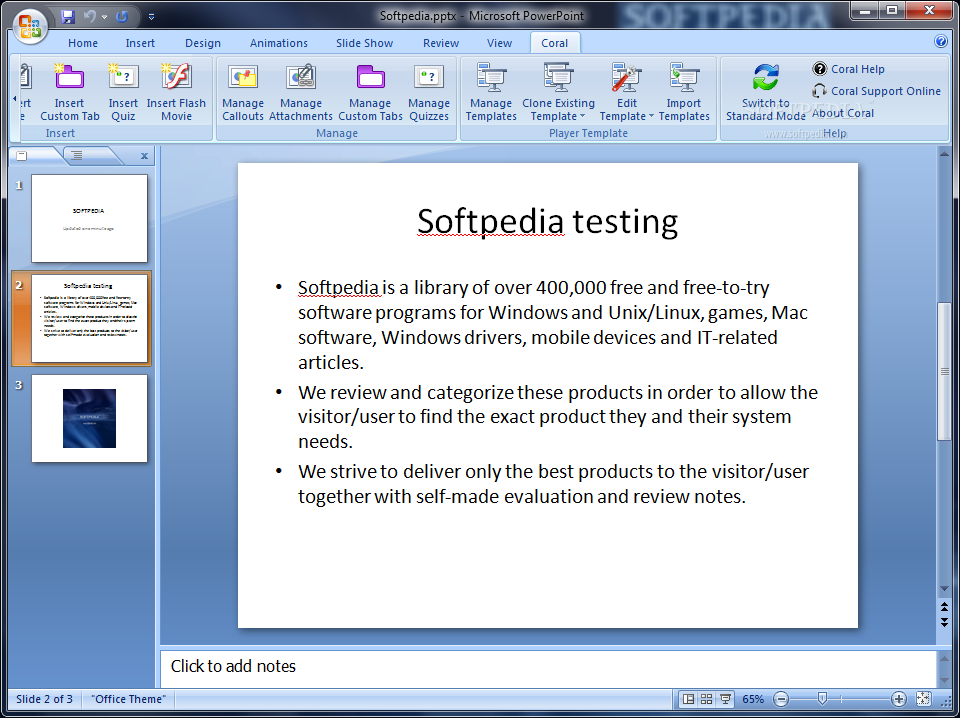
Task: Click the Slide 2 of 3 indicator
Action: pyautogui.click(x=44, y=699)
